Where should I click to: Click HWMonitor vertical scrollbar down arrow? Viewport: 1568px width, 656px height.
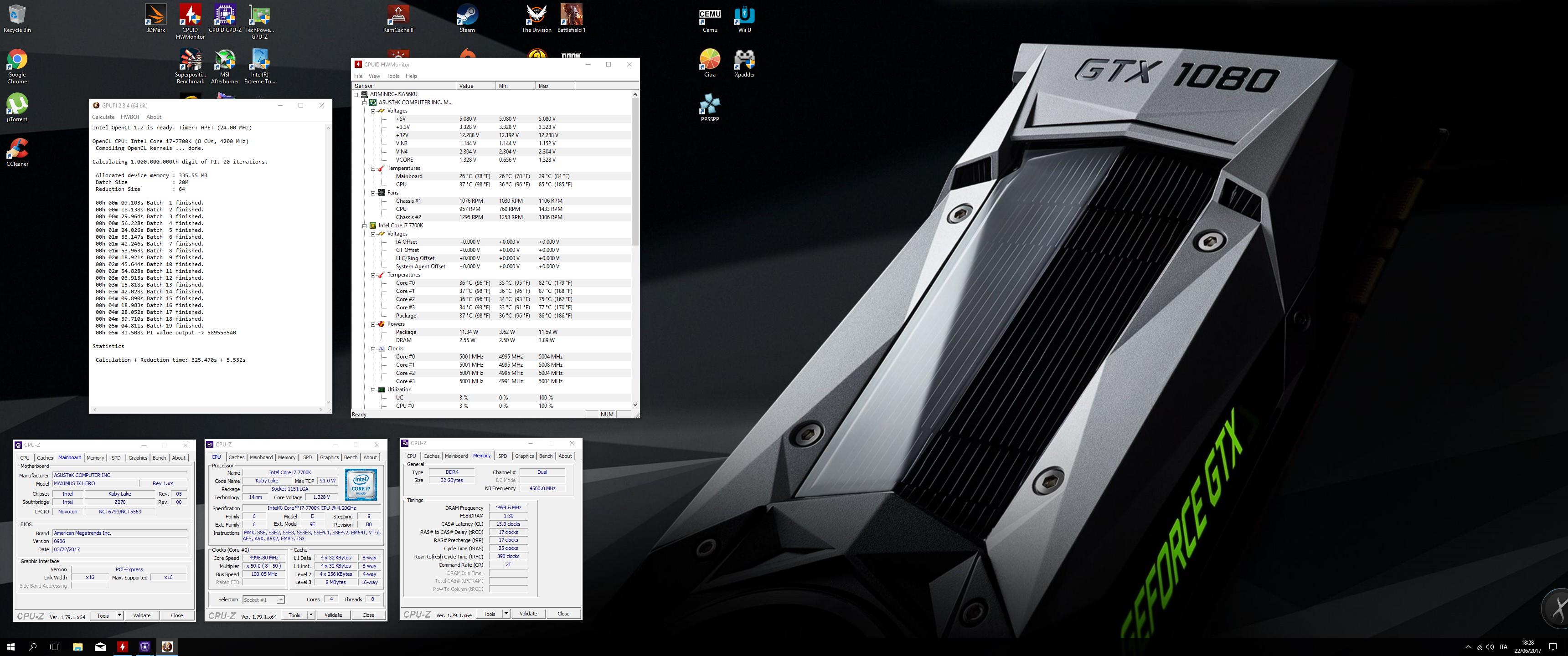[x=635, y=405]
